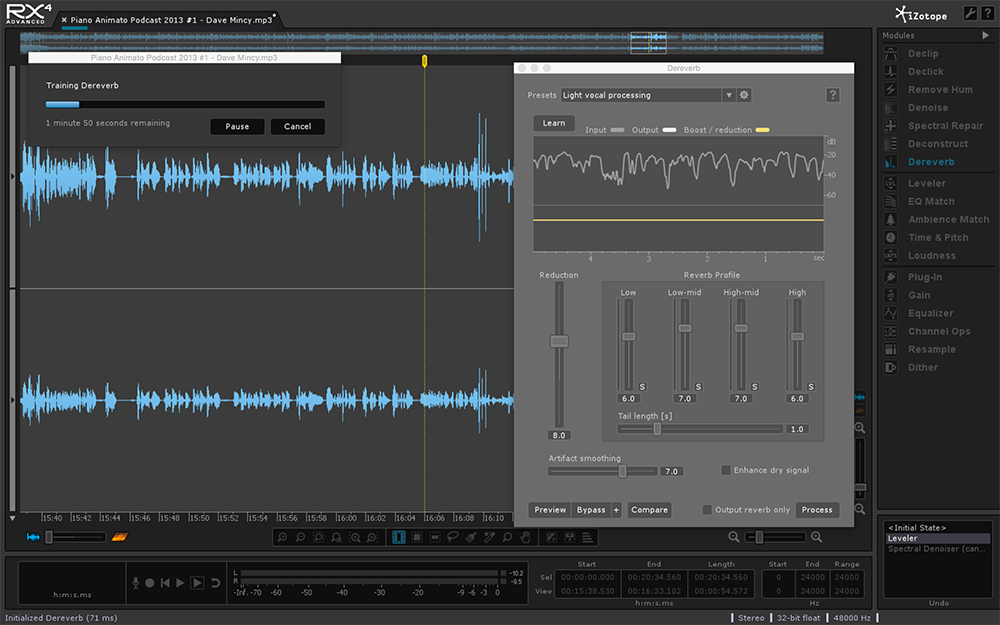This screenshot has width=1000, height=625.
Task: Click the Play transport button
Action: click(x=180, y=582)
